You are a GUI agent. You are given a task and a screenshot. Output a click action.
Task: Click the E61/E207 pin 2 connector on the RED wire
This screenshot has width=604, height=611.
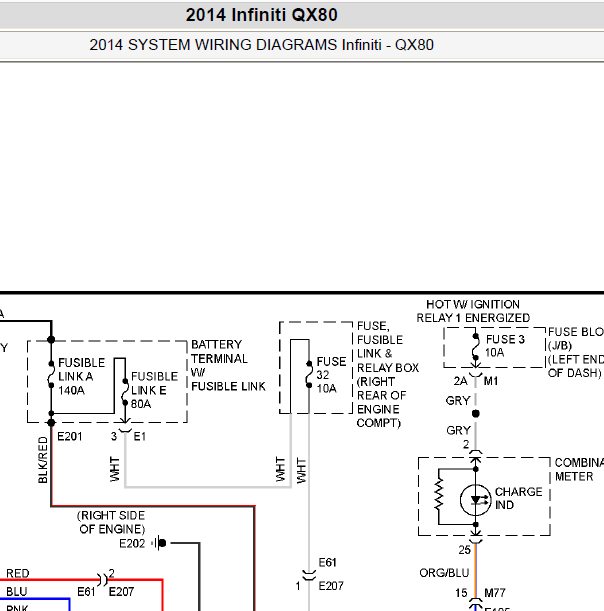(102, 580)
